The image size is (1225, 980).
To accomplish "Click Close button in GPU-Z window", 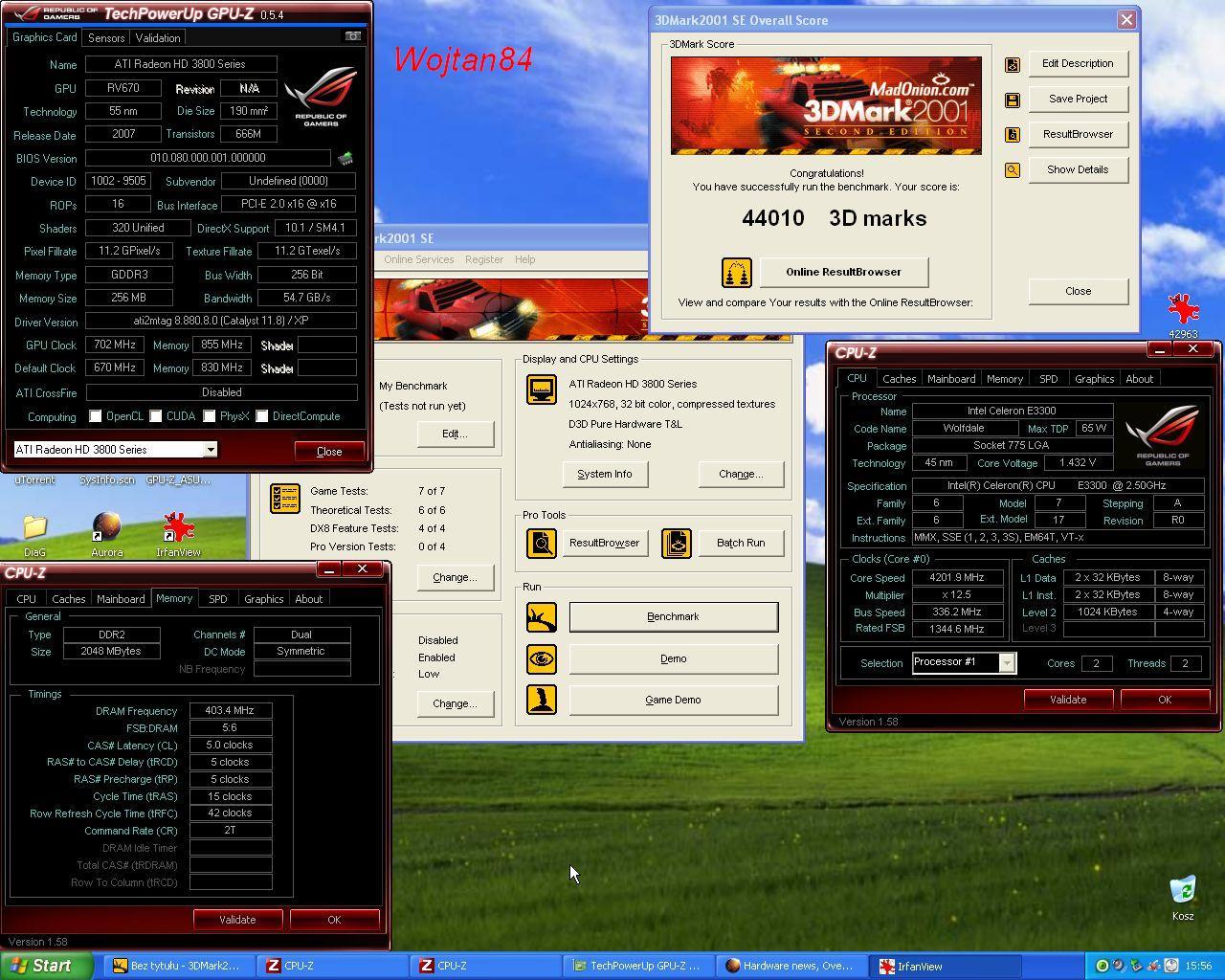I will pyautogui.click(x=329, y=451).
